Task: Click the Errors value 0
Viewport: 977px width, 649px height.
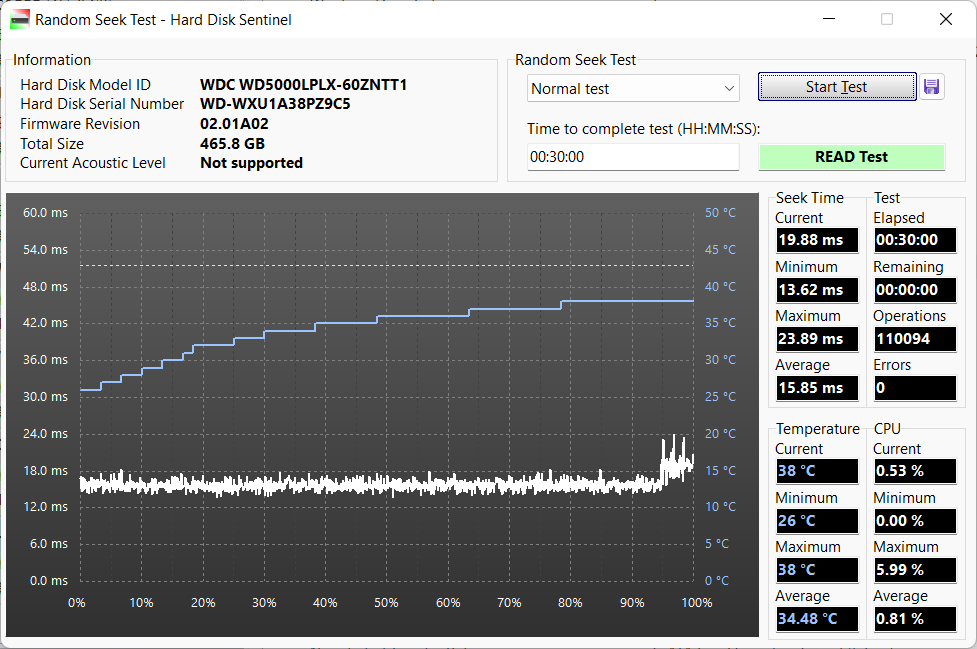Action: (x=915, y=387)
